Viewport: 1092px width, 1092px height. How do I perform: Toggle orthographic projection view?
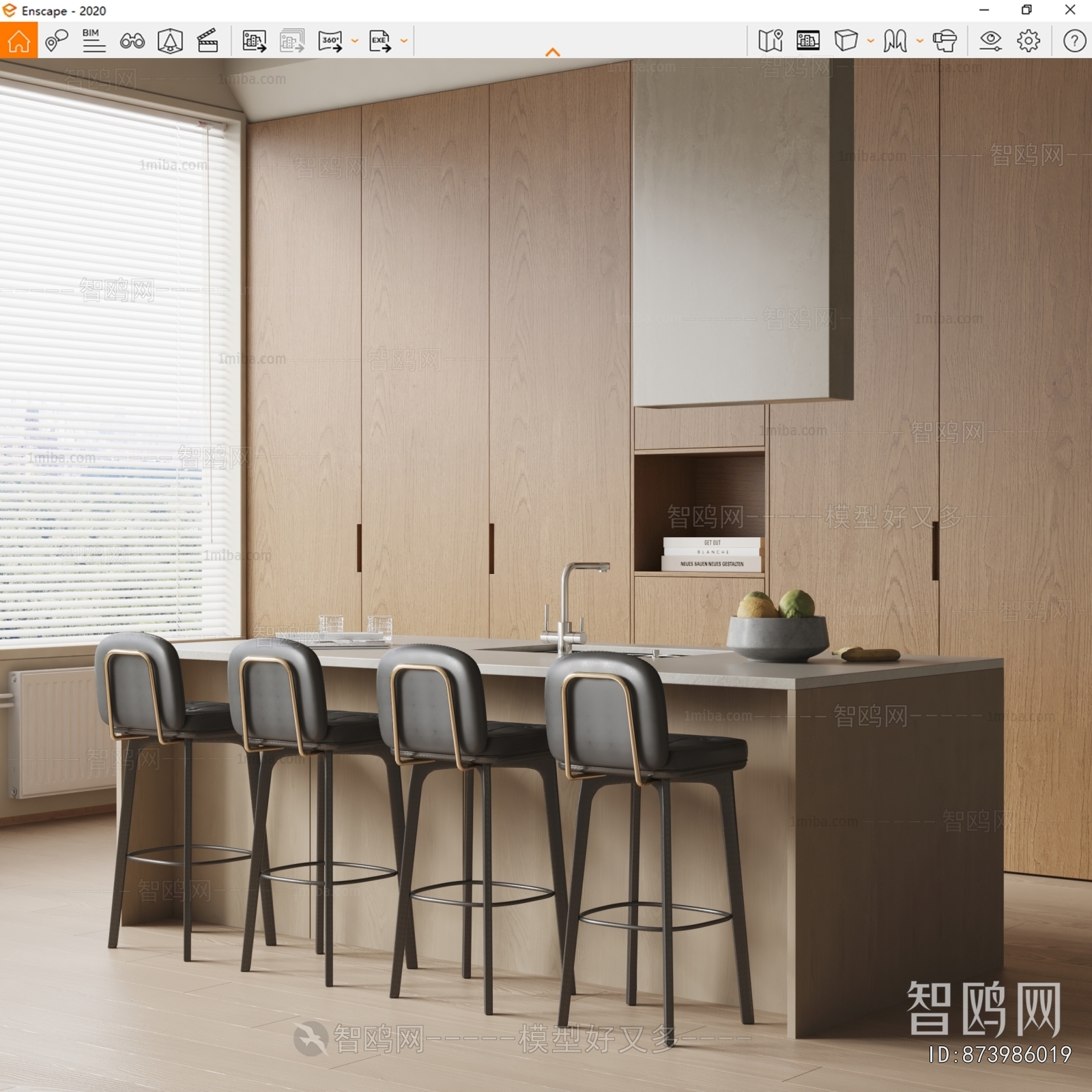pos(846,41)
